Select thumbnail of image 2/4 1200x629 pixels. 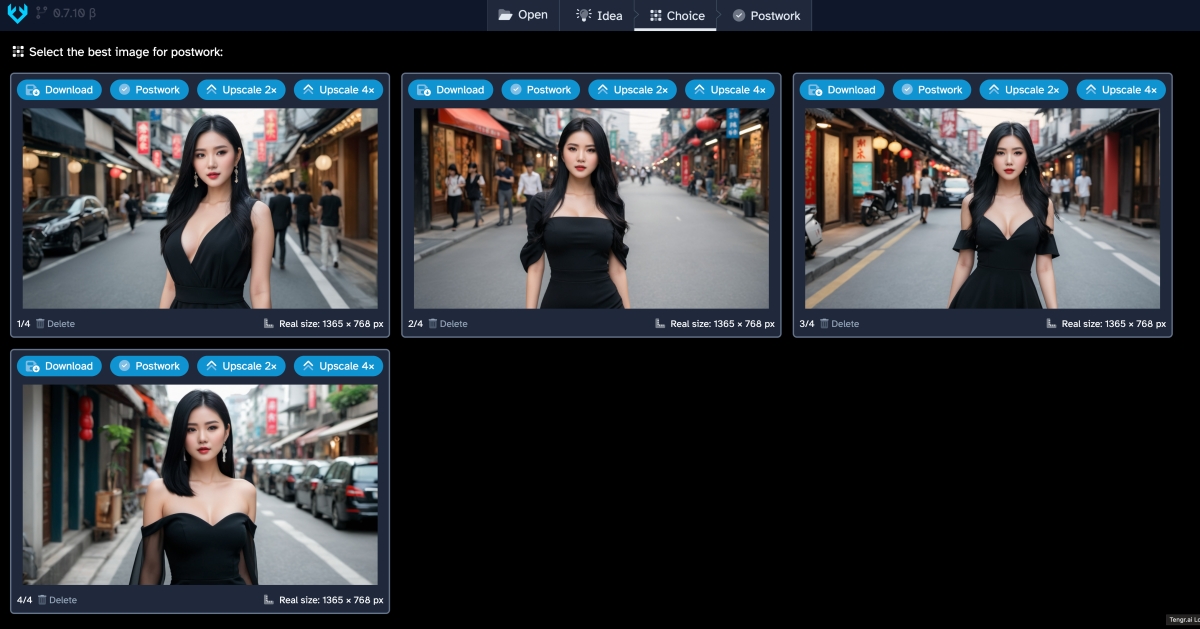(x=591, y=208)
